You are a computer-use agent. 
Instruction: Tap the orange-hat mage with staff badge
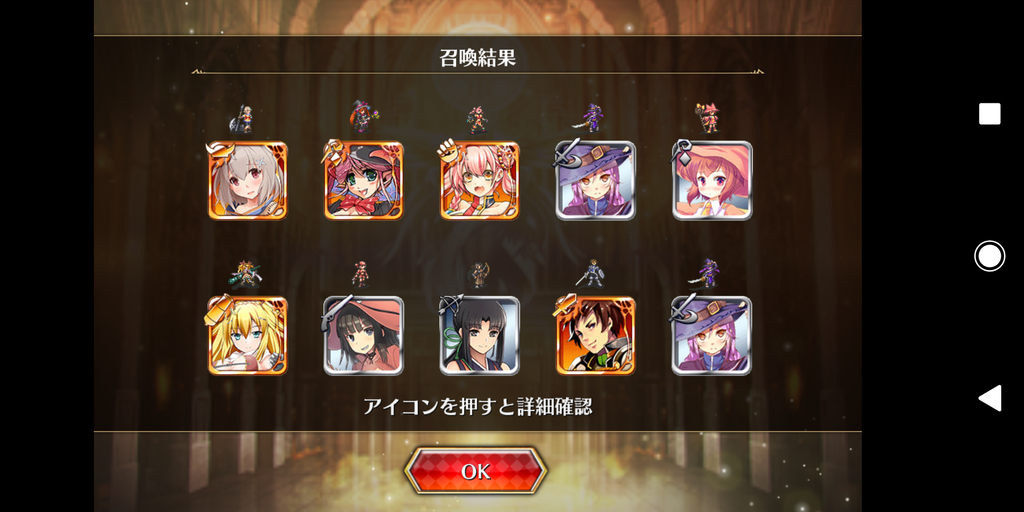tap(712, 180)
